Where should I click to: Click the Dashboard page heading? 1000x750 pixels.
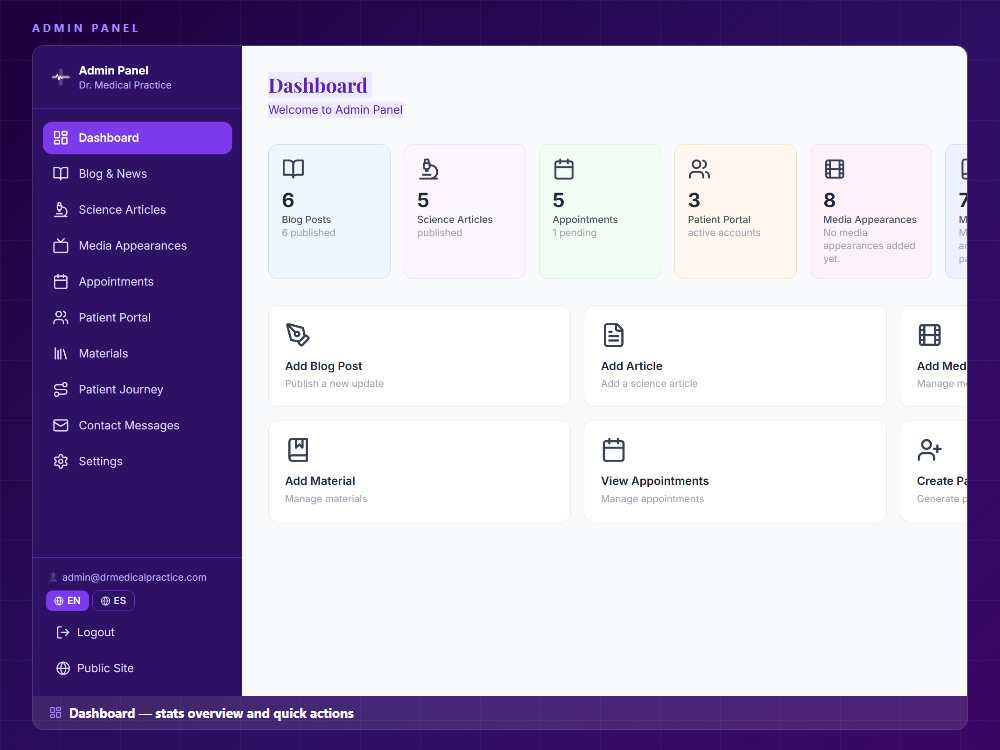318,85
